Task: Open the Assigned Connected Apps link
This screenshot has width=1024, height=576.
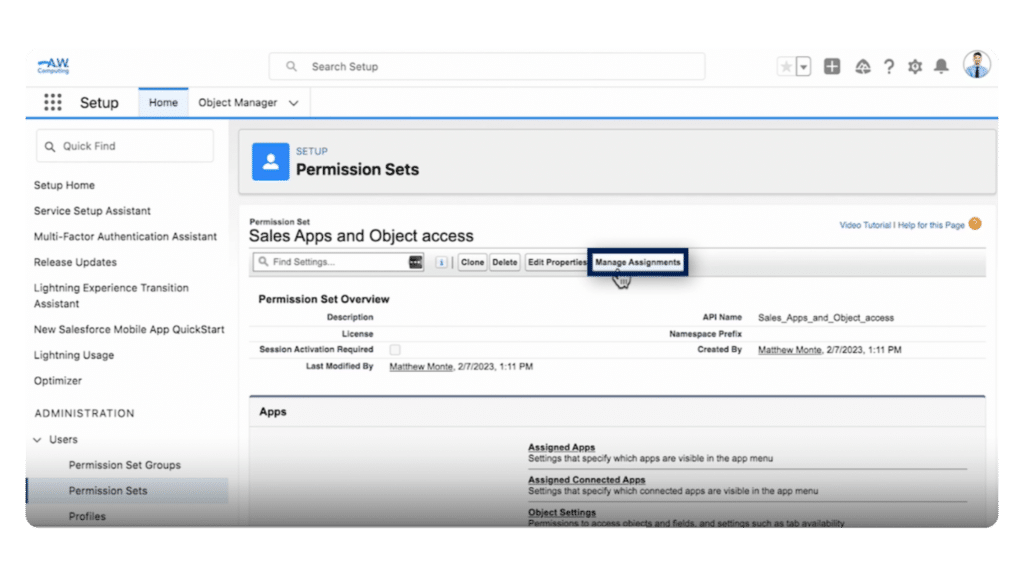Action: [x=585, y=479]
